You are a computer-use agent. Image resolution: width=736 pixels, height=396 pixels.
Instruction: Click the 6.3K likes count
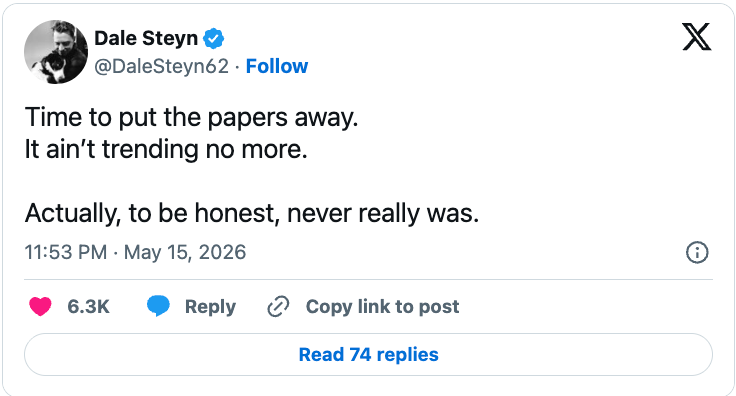[x=88, y=307]
